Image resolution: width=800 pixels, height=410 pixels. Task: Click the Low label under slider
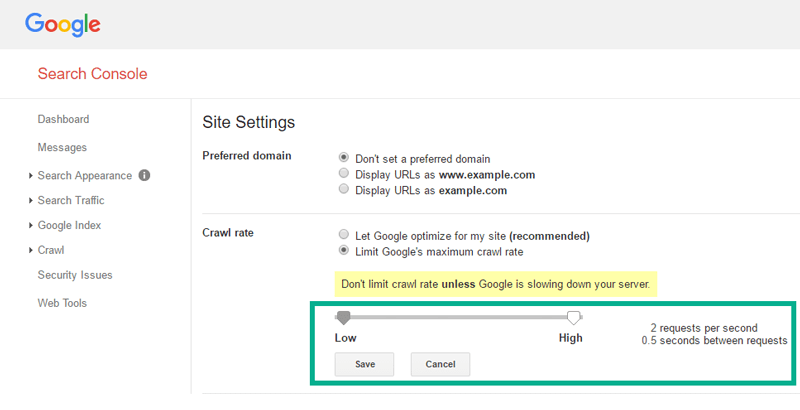pos(345,338)
